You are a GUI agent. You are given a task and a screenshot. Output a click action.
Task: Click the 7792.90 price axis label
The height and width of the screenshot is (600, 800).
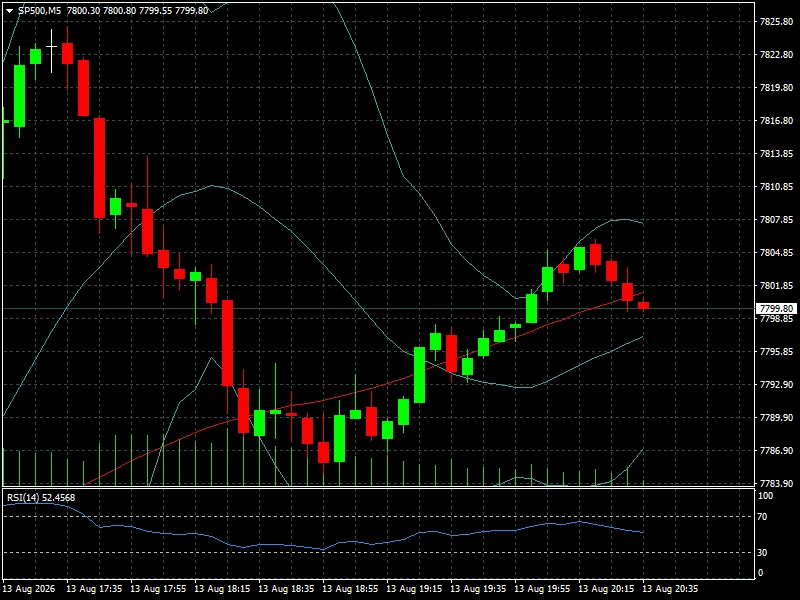776,384
